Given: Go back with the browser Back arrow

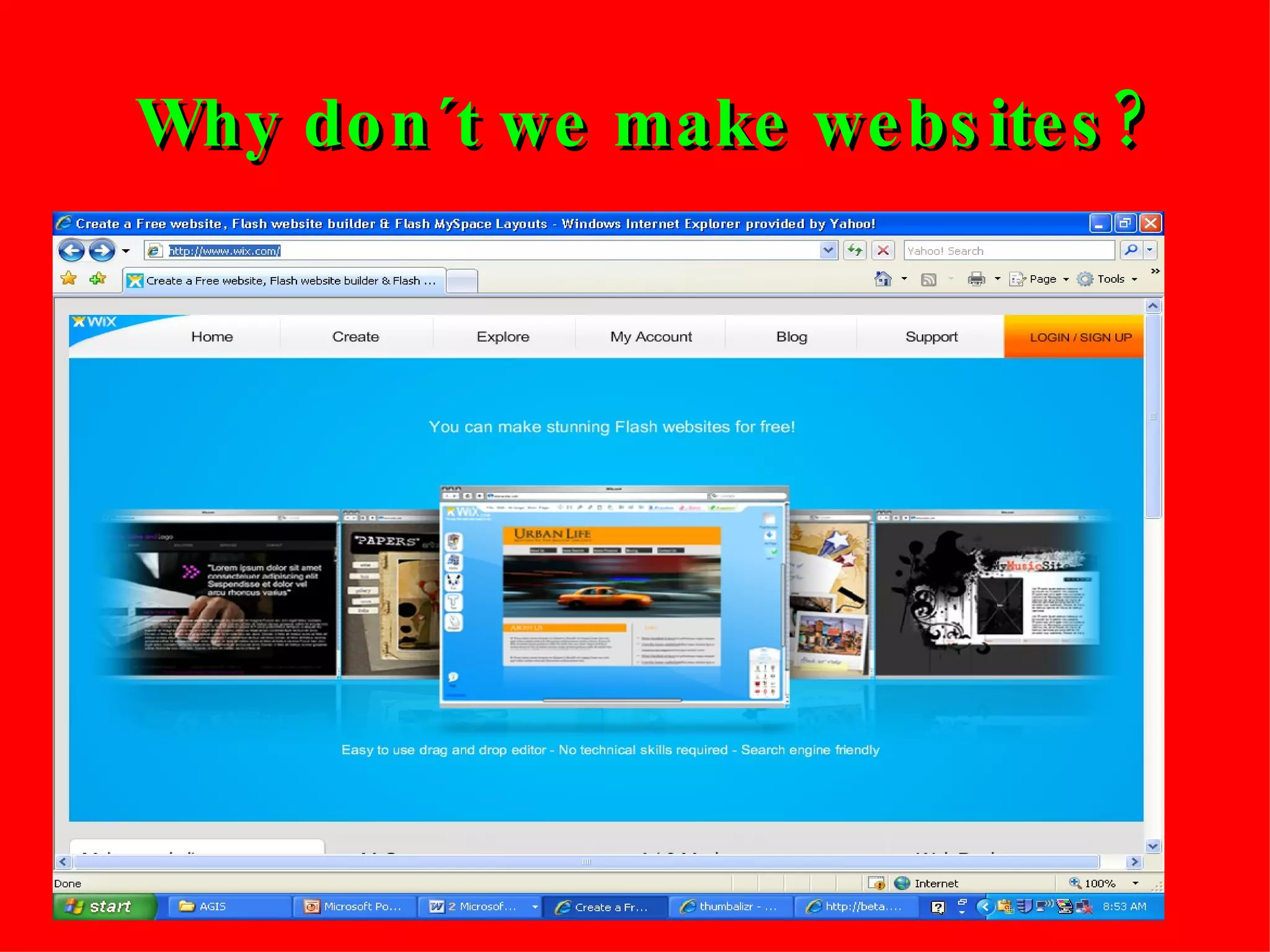Looking at the screenshot, I should coord(71,251).
